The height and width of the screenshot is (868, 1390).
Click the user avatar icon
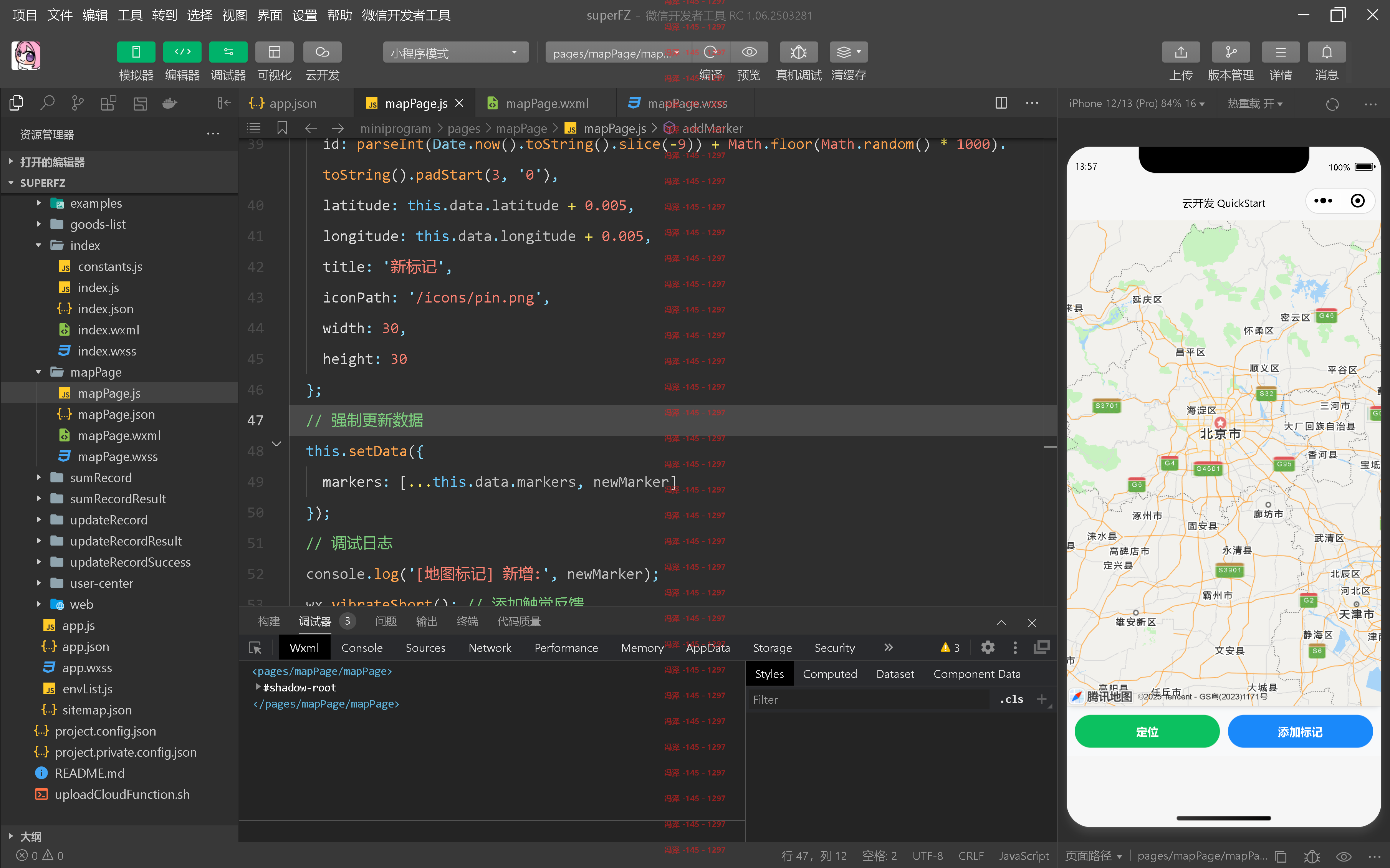(26, 56)
